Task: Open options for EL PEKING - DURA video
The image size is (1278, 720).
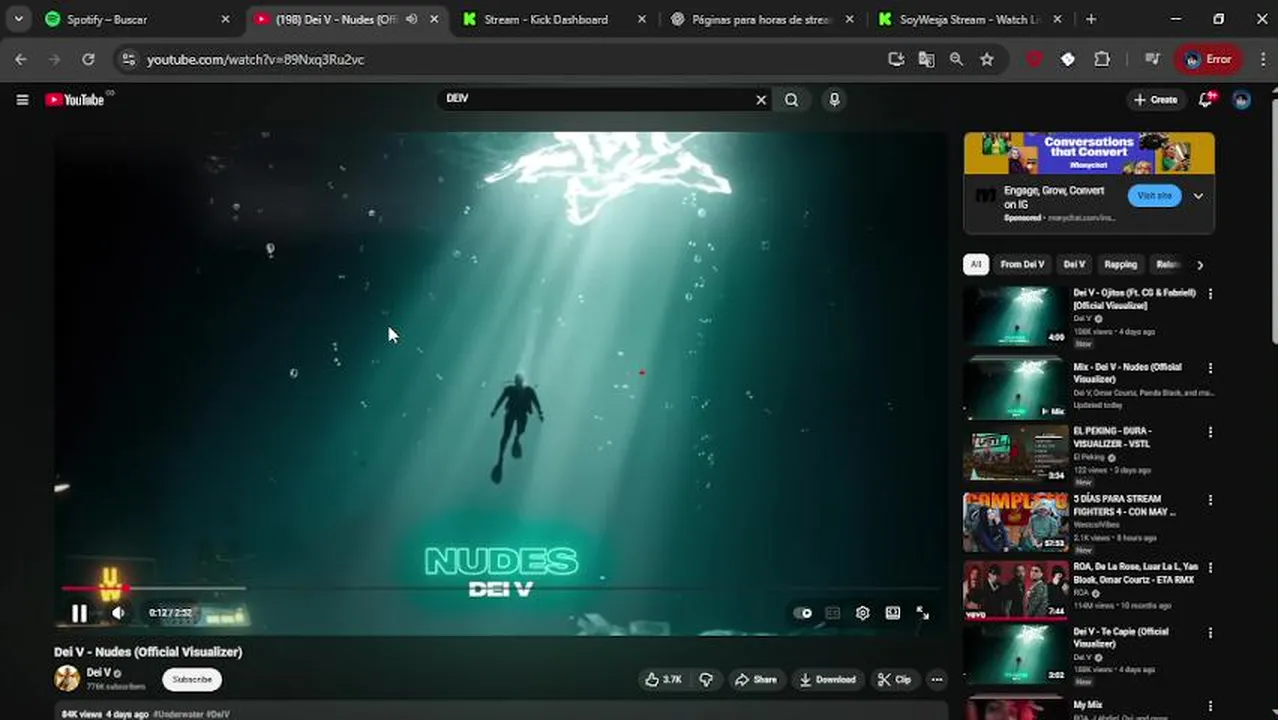Action: (x=1210, y=432)
